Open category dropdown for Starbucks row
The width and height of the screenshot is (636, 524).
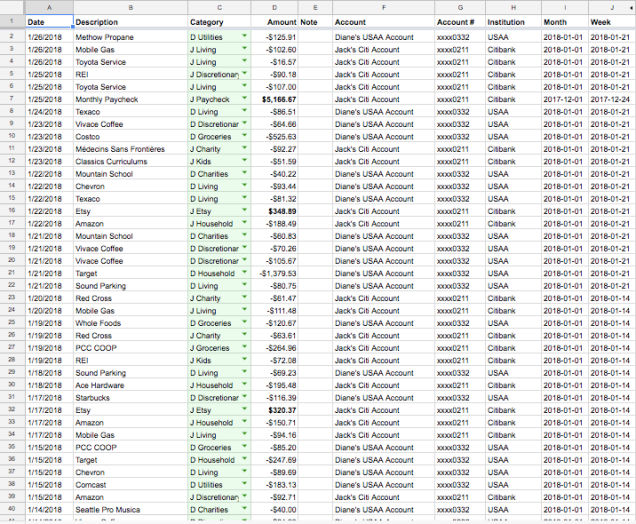pyautogui.click(x=244, y=397)
